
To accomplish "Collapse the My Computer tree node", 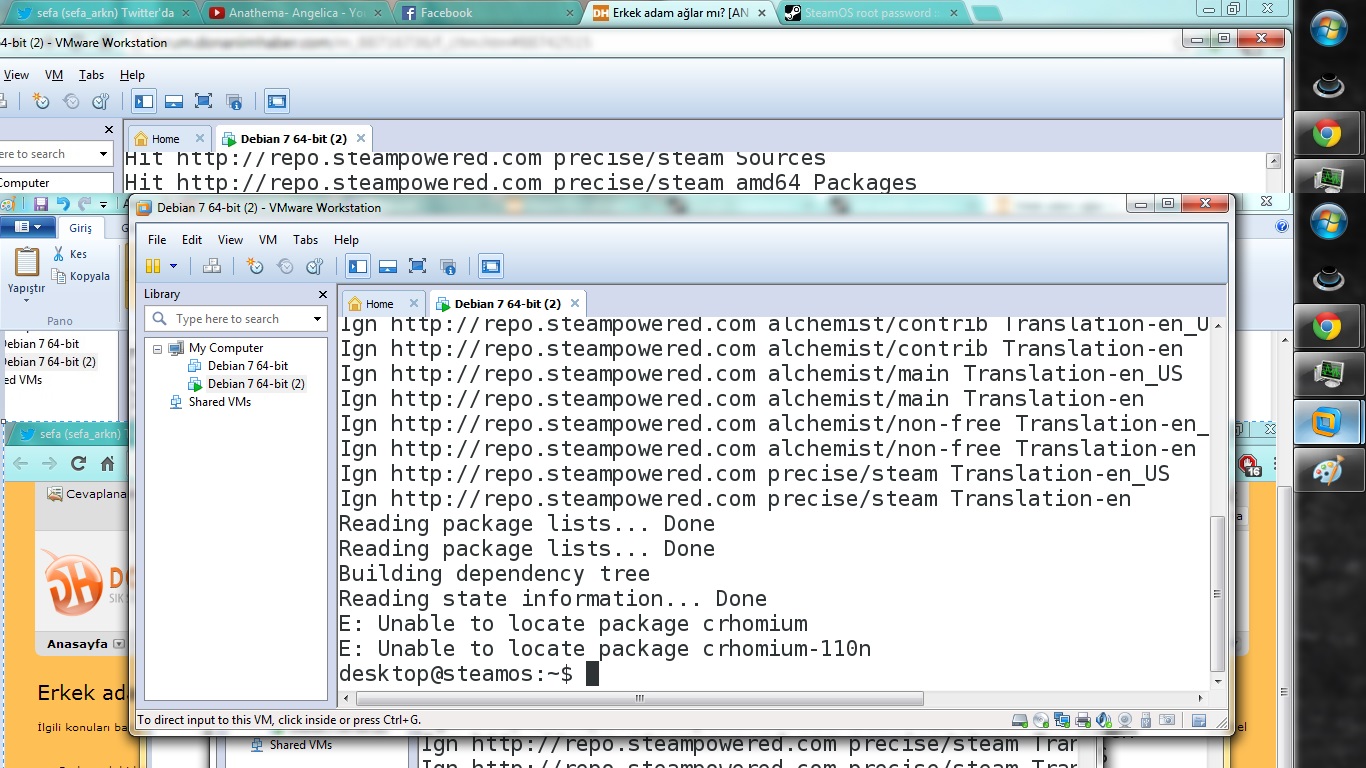I will (x=157, y=348).
